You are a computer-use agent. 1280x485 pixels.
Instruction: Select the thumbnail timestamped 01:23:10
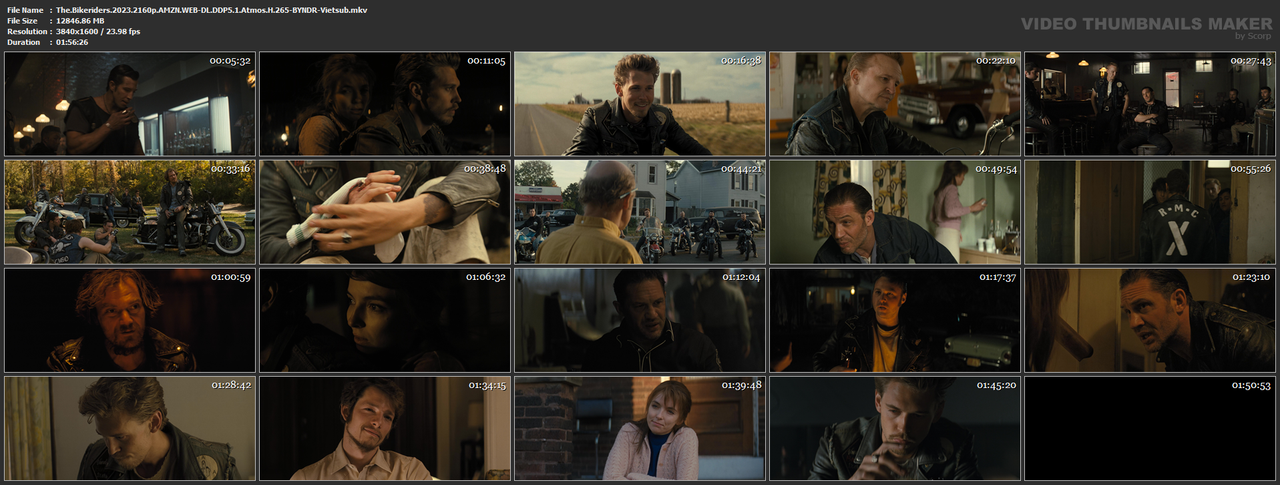(1150, 320)
